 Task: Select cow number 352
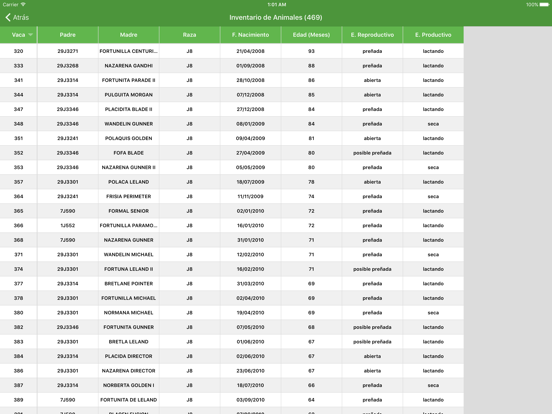click(x=18, y=153)
